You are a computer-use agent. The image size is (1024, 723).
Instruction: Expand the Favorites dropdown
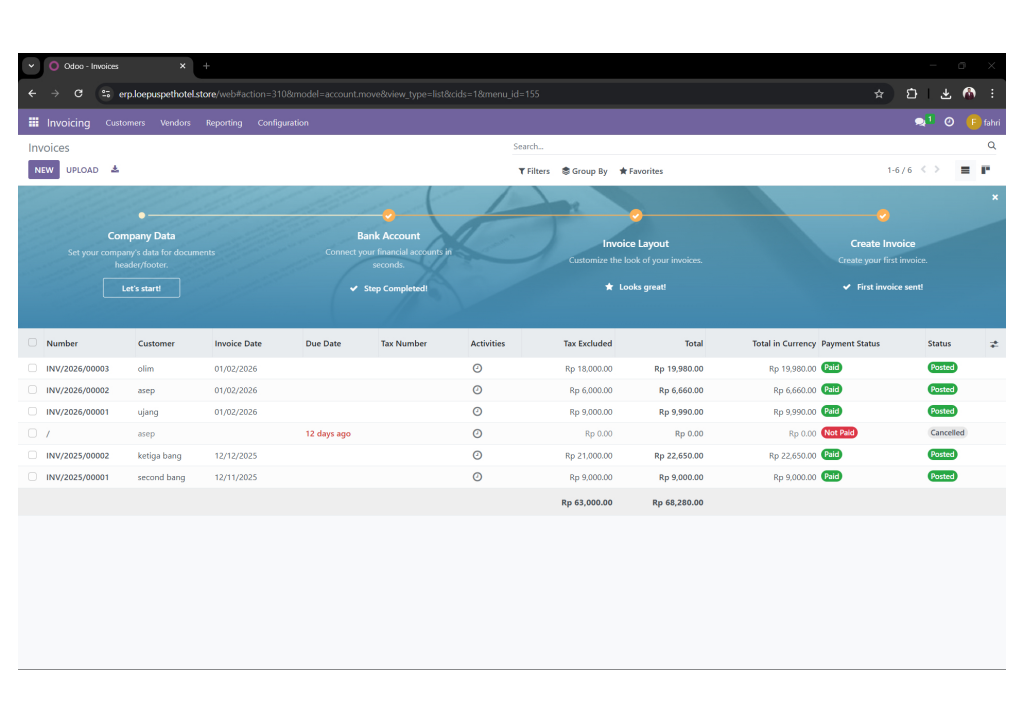(x=641, y=171)
